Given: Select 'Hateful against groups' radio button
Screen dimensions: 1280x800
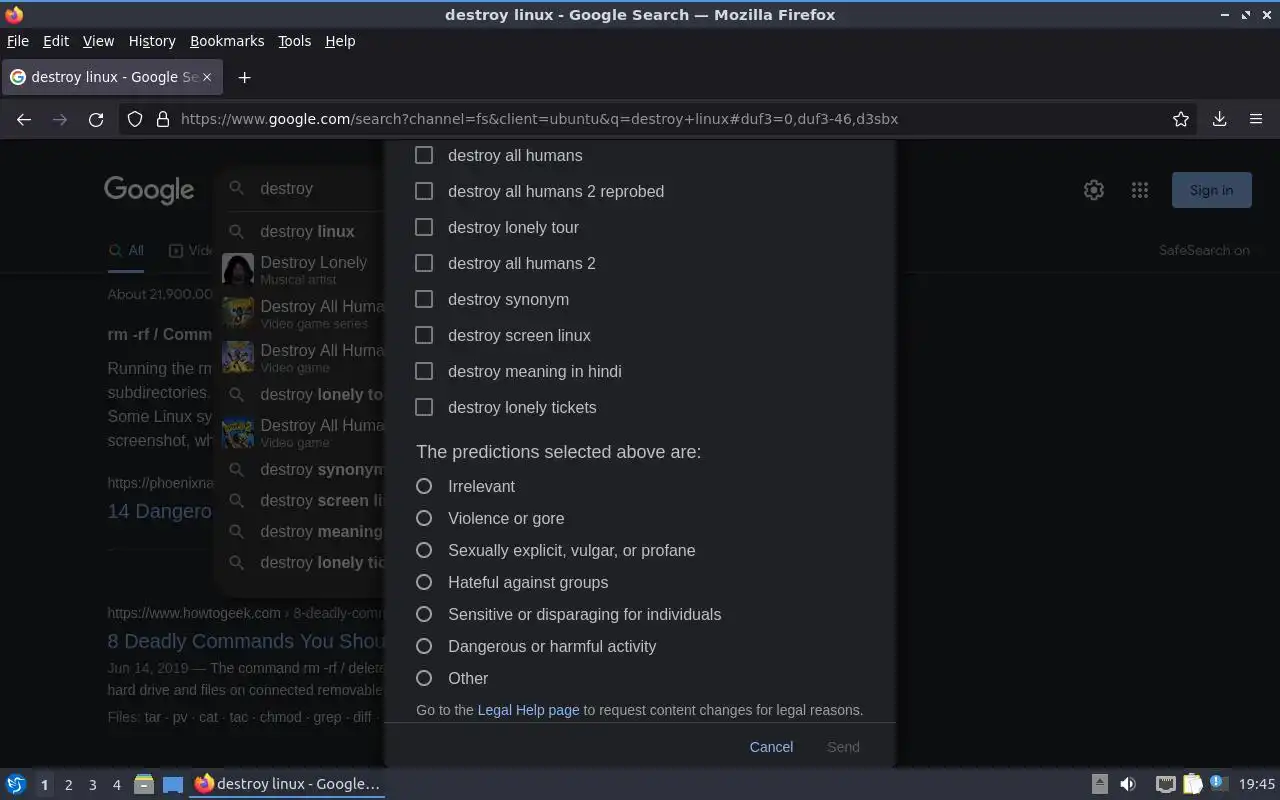Looking at the screenshot, I should pos(424,582).
